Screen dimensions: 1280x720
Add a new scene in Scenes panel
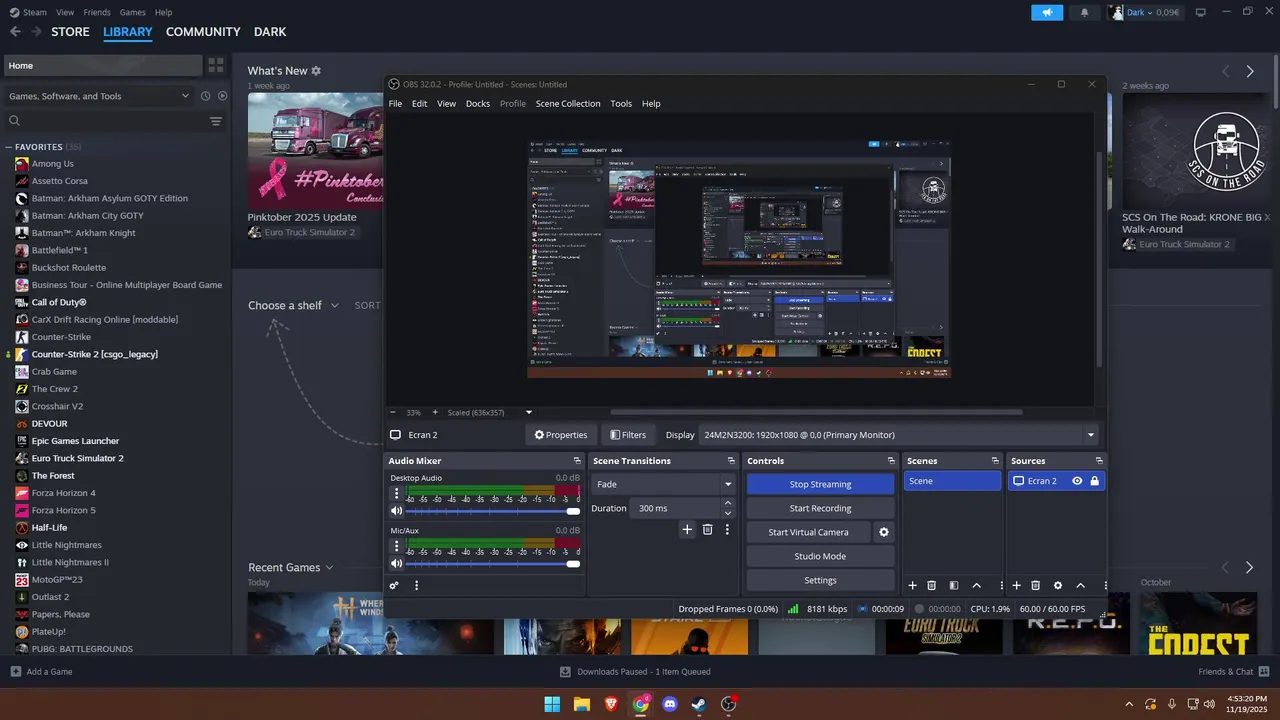pyautogui.click(x=912, y=585)
